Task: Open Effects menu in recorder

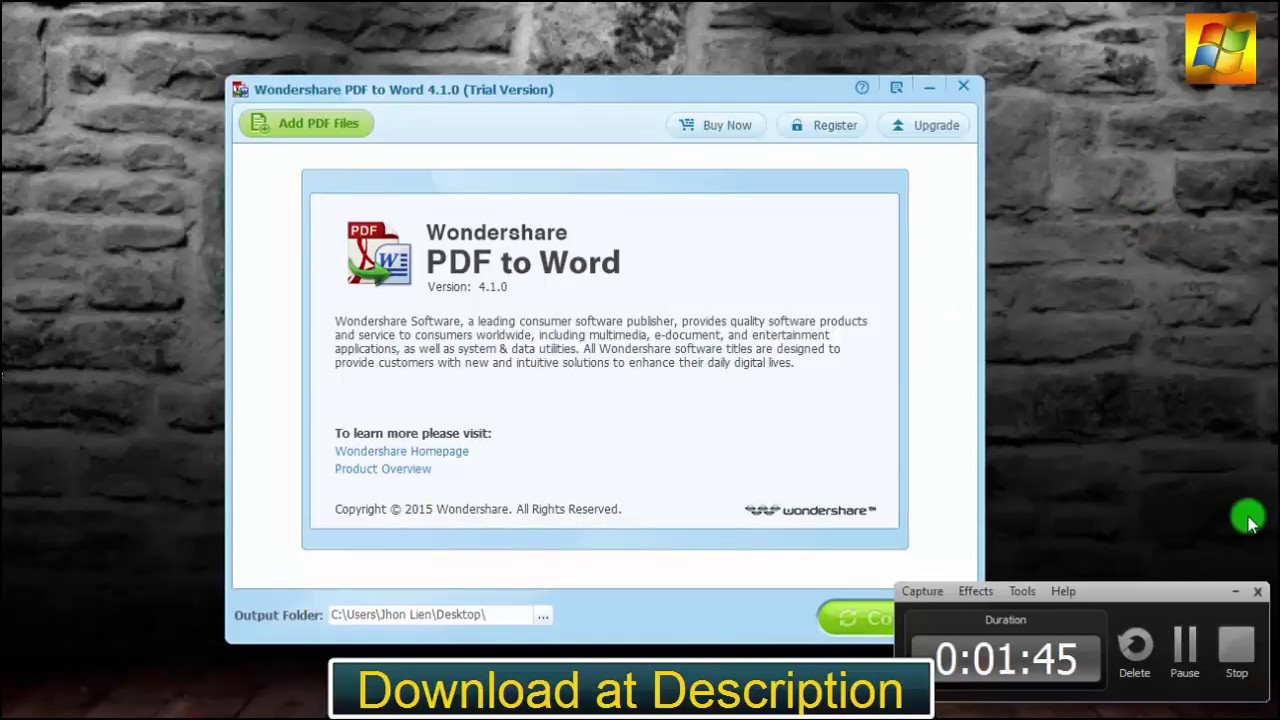Action: [x=975, y=591]
